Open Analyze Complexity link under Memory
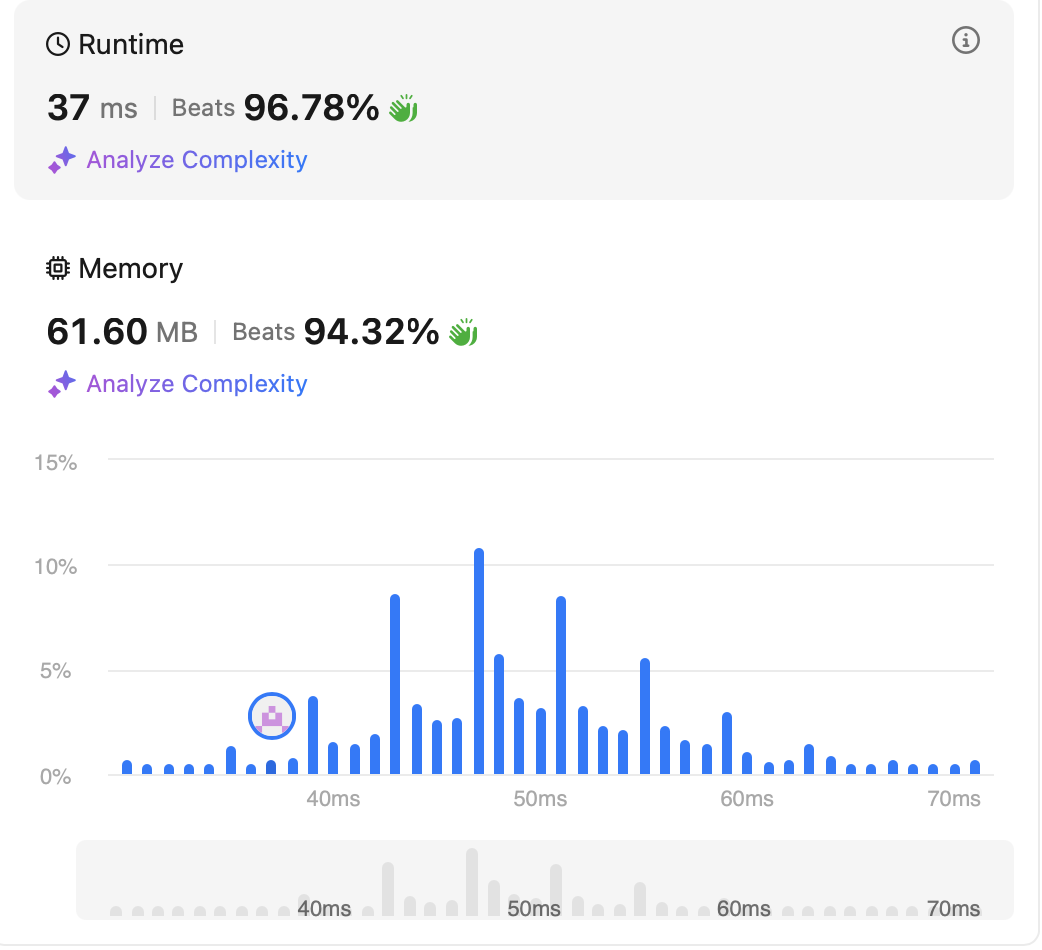1042x950 pixels. click(197, 384)
